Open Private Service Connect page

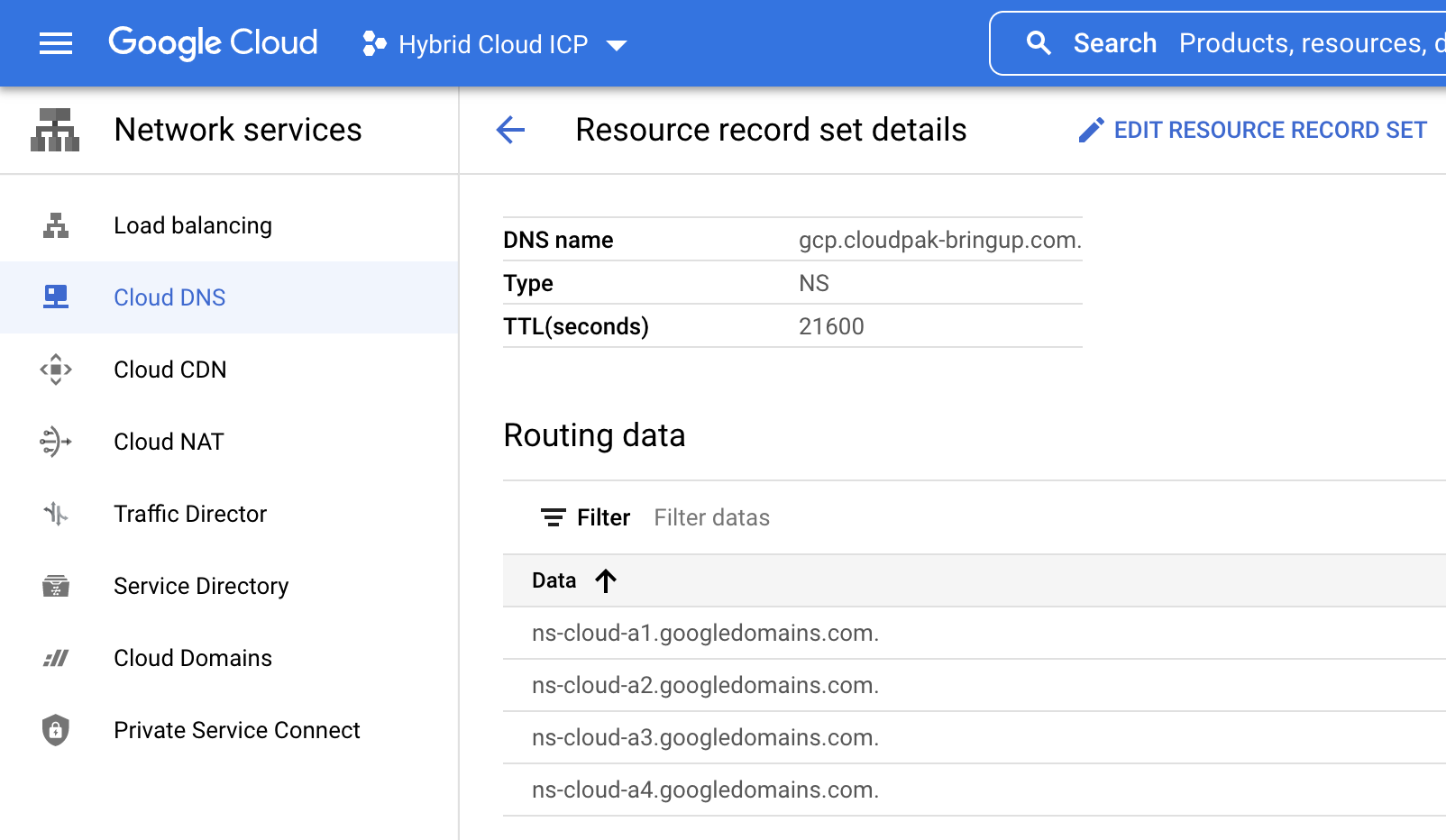229,730
